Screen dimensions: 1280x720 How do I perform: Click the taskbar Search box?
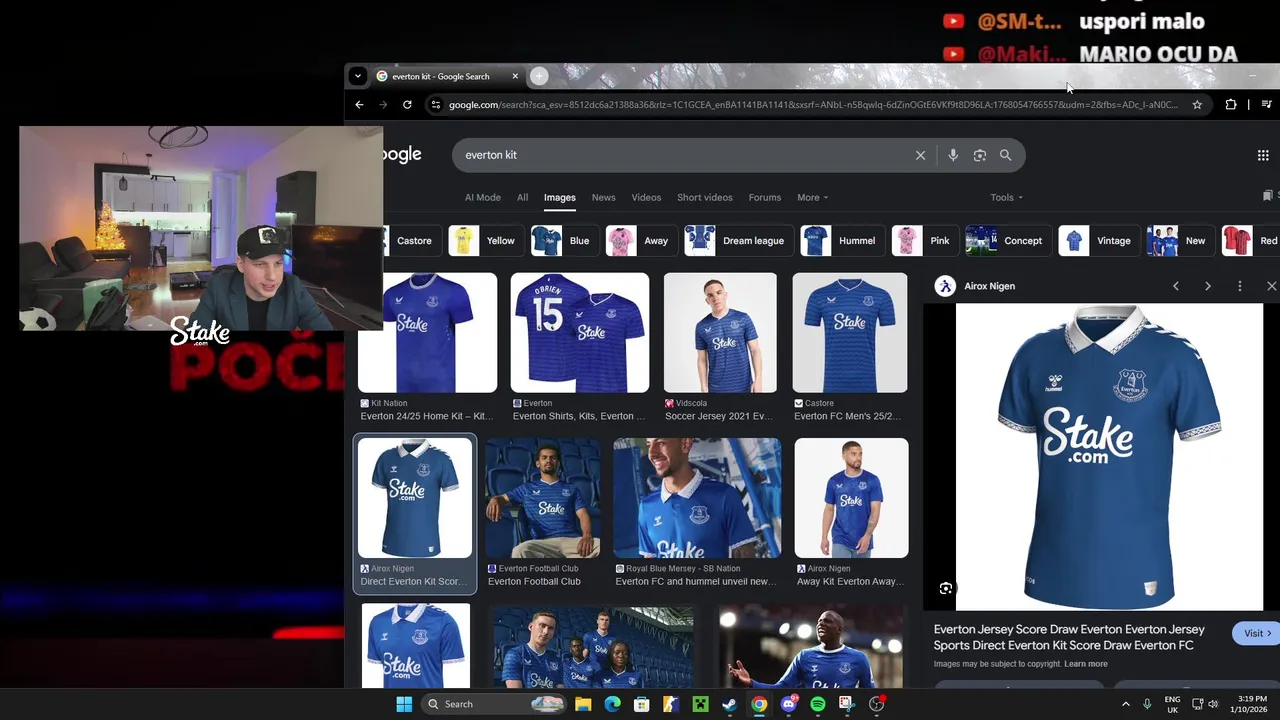click(496, 704)
